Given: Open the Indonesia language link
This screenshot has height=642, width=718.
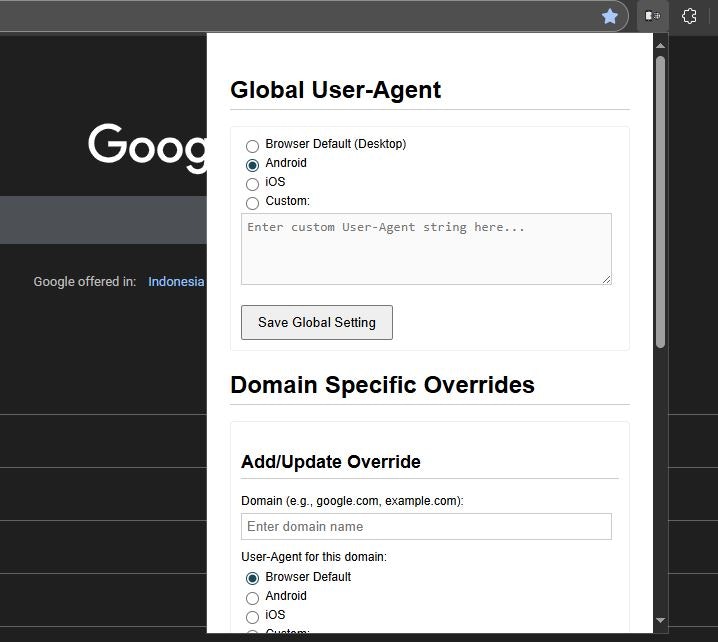Looking at the screenshot, I should tap(176, 282).
